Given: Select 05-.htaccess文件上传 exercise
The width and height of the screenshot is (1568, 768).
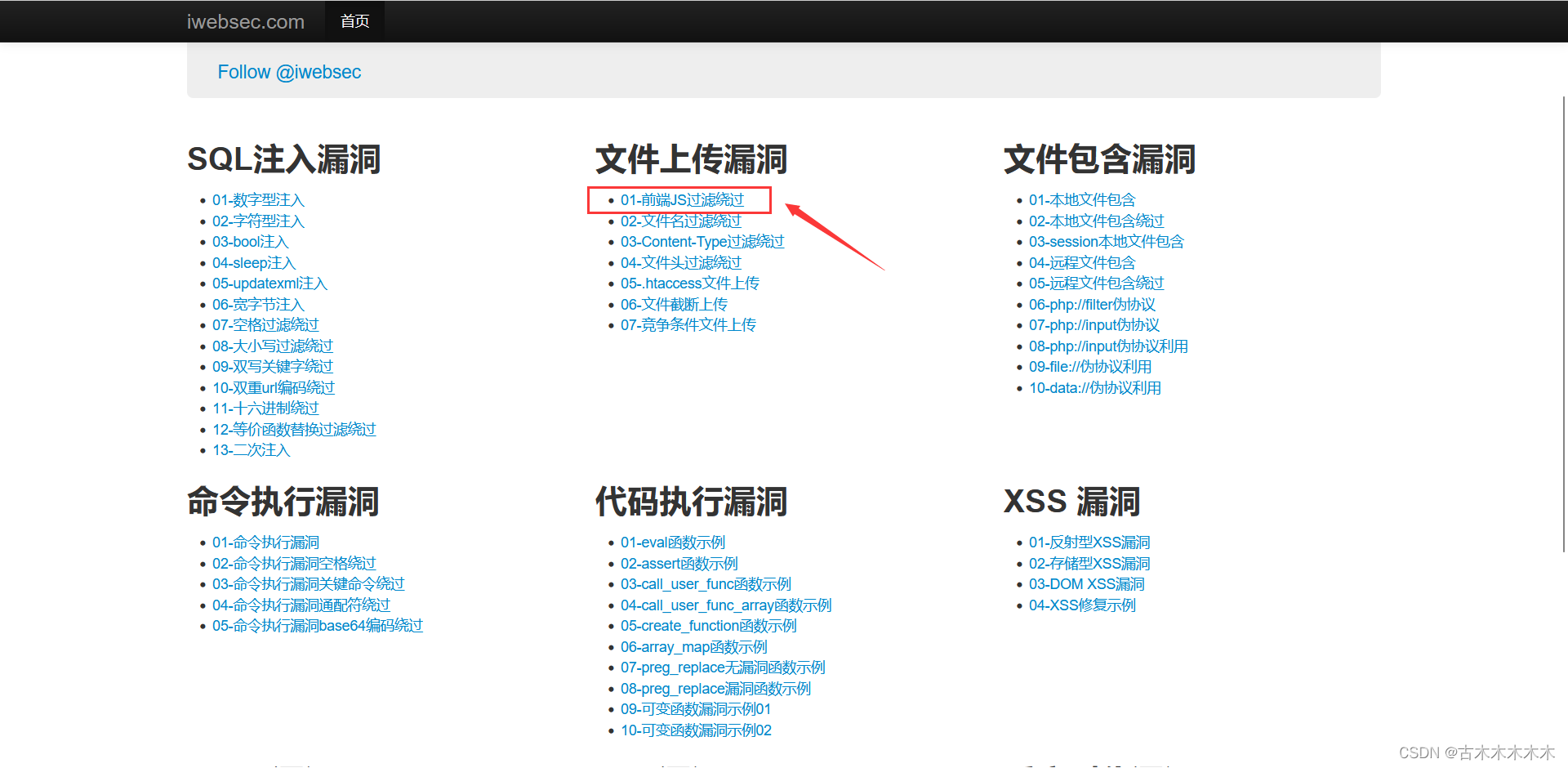Looking at the screenshot, I should click(x=689, y=283).
